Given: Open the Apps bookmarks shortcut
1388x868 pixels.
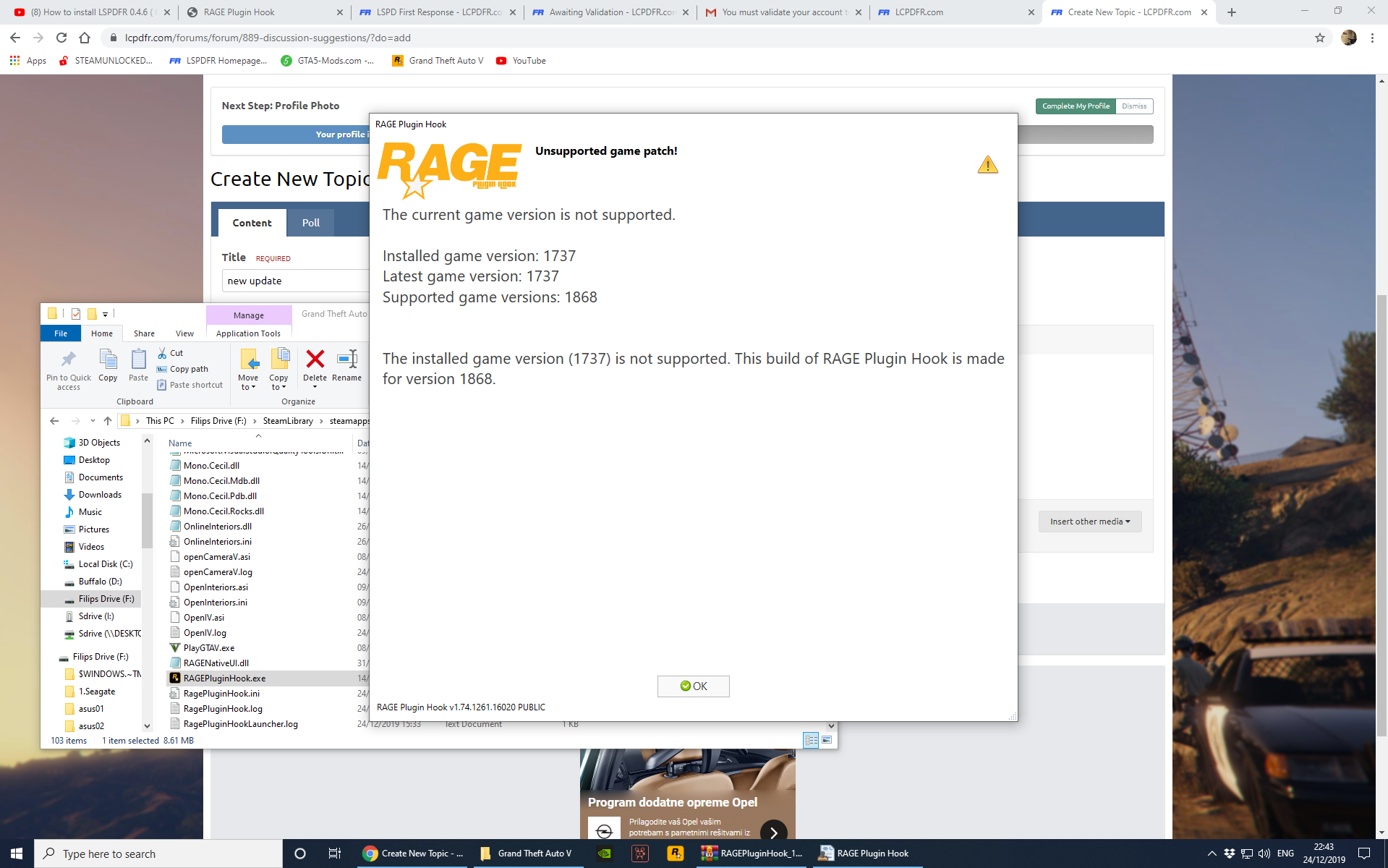Looking at the screenshot, I should 28,61.
